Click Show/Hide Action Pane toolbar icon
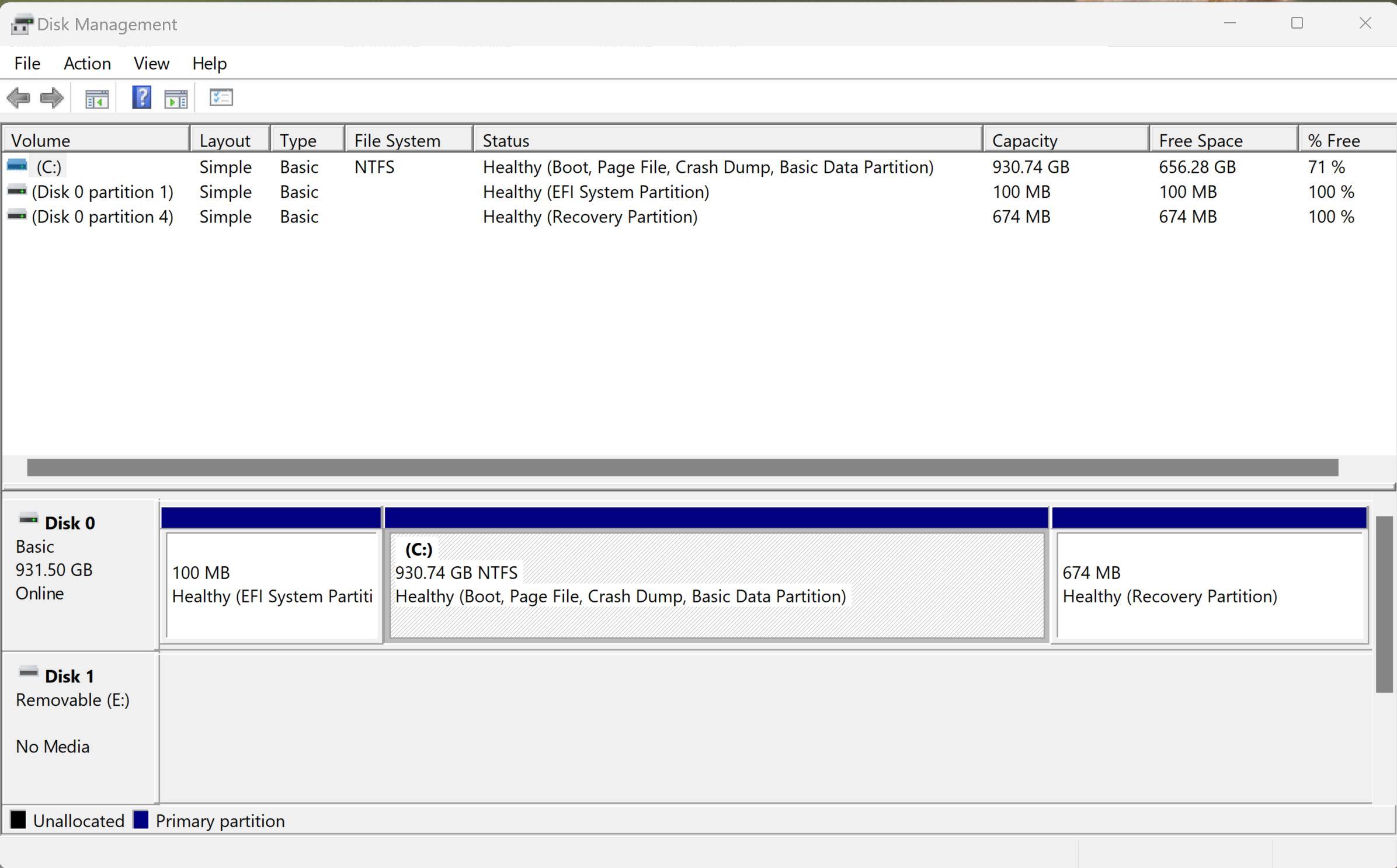This screenshot has height=868, width=1397. pyautogui.click(x=176, y=98)
